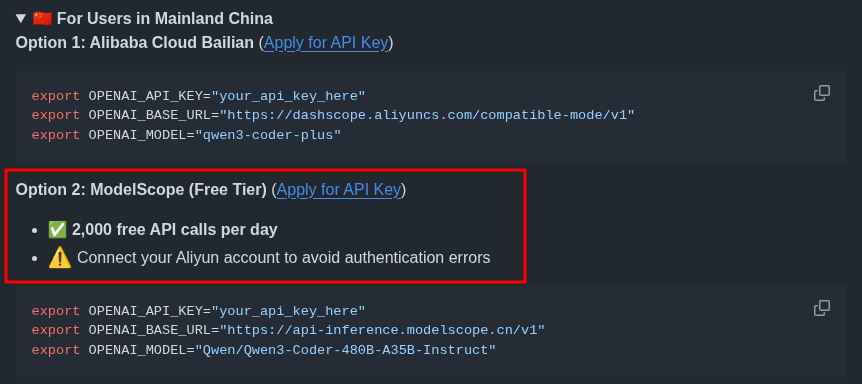
Task: Copy the ModelScope export commands code block
Action: coord(821,308)
